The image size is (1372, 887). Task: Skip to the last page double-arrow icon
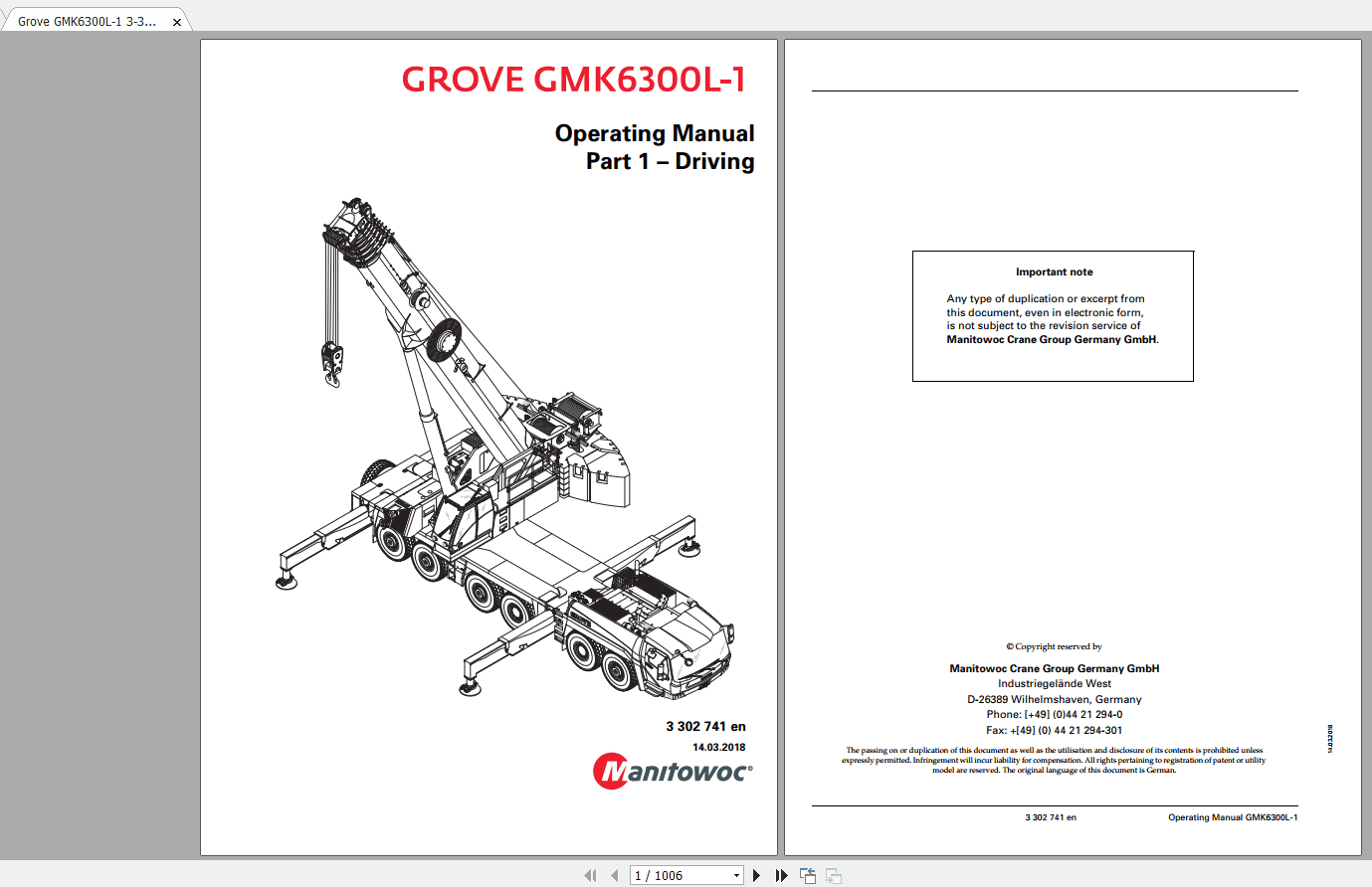(x=782, y=875)
